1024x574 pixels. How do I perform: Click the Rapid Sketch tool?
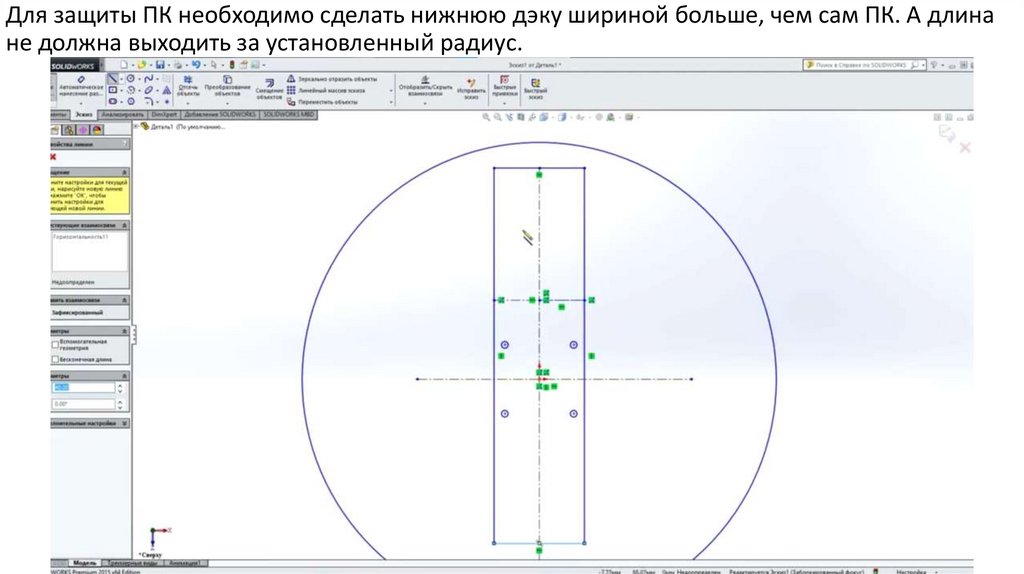click(x=536, y=90)
